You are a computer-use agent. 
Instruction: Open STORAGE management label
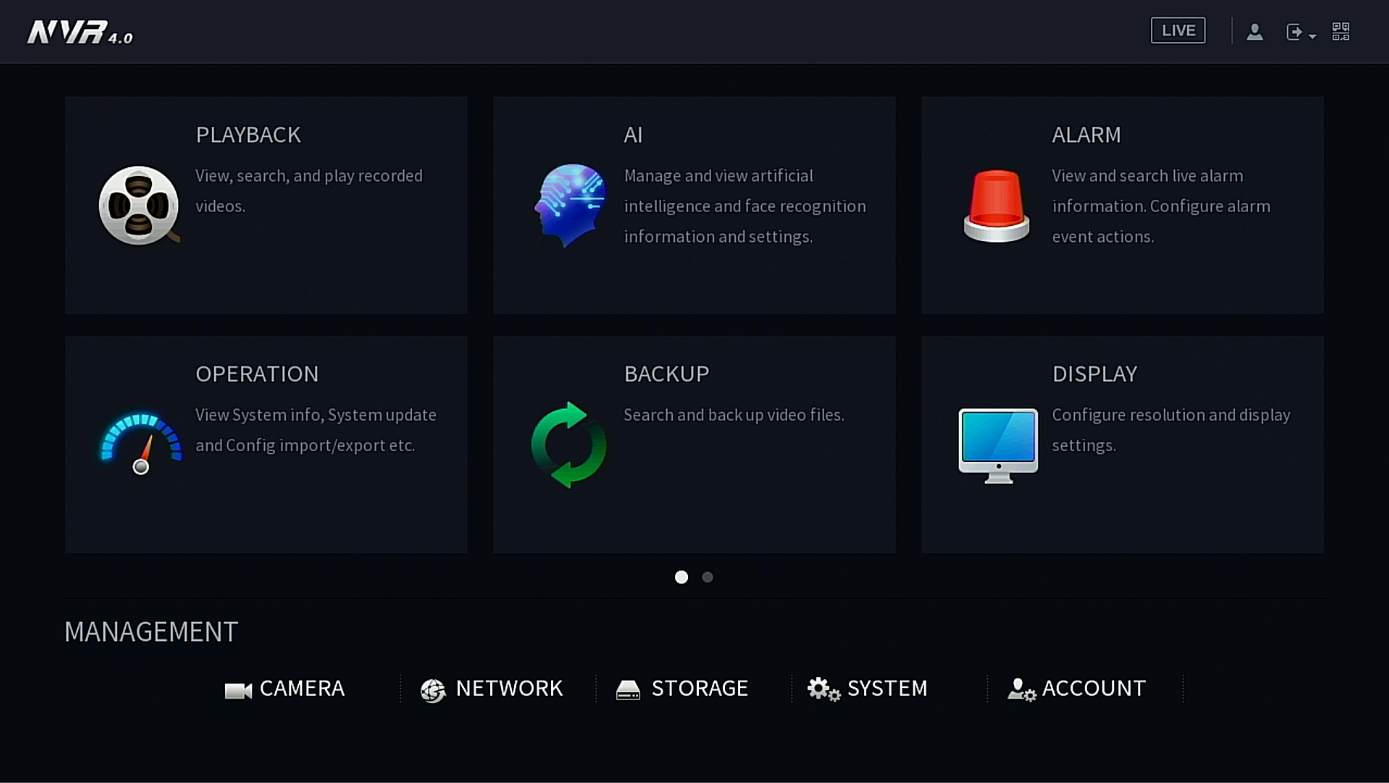[699, 688]
